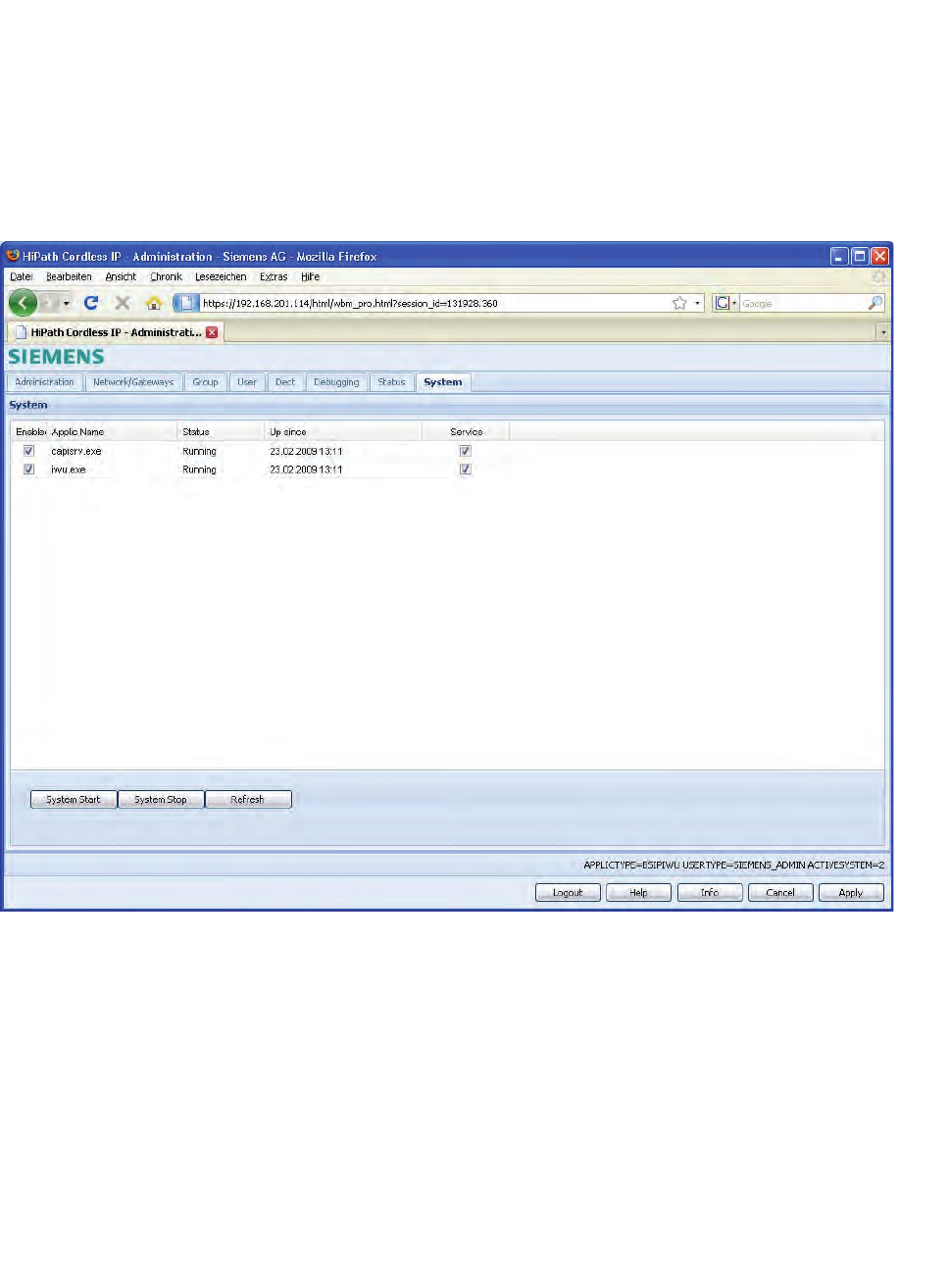
Task: Open the Datei menu
Action: click(22, 277)
